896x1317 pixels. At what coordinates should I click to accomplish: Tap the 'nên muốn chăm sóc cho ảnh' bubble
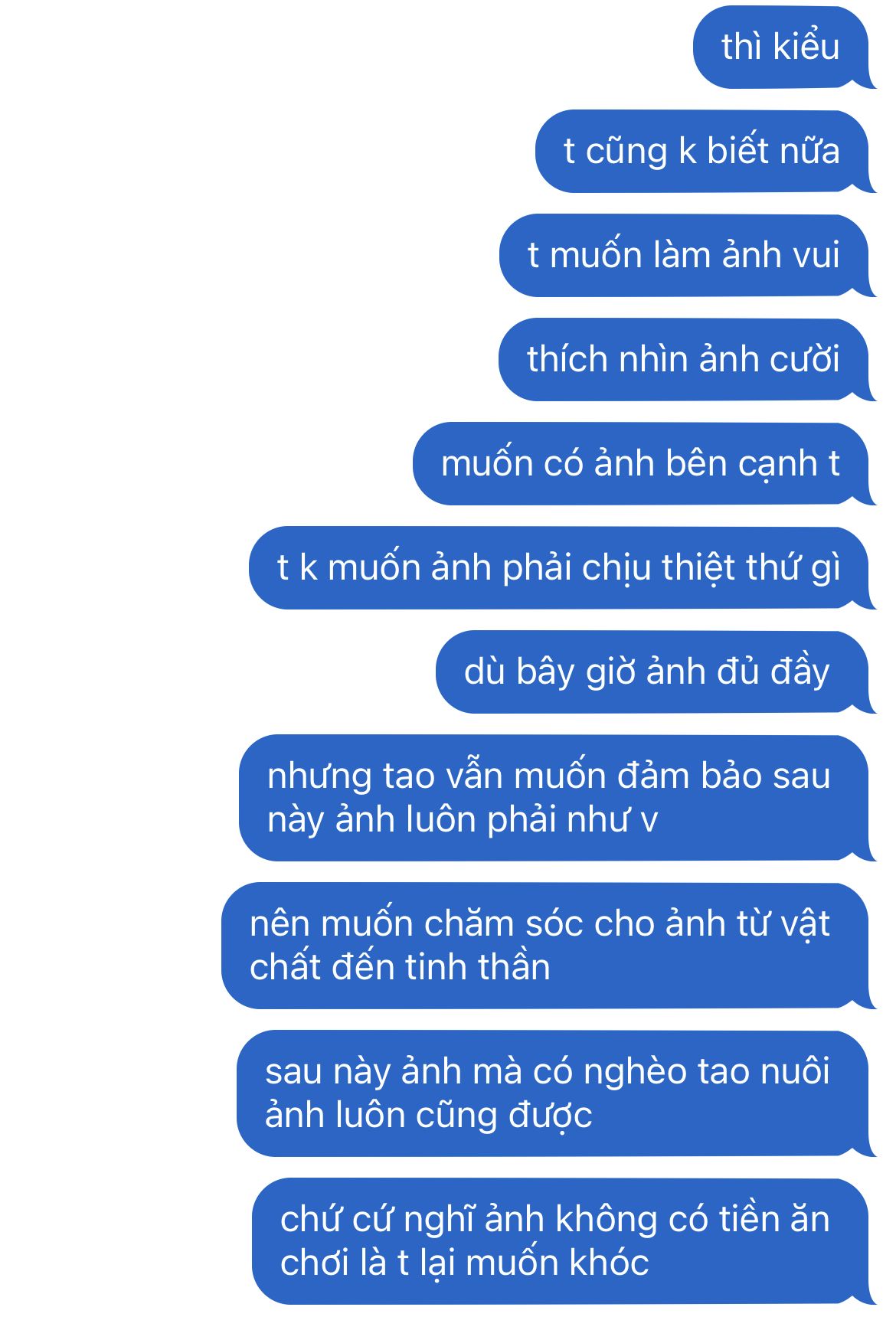click(x=546, y=946)
